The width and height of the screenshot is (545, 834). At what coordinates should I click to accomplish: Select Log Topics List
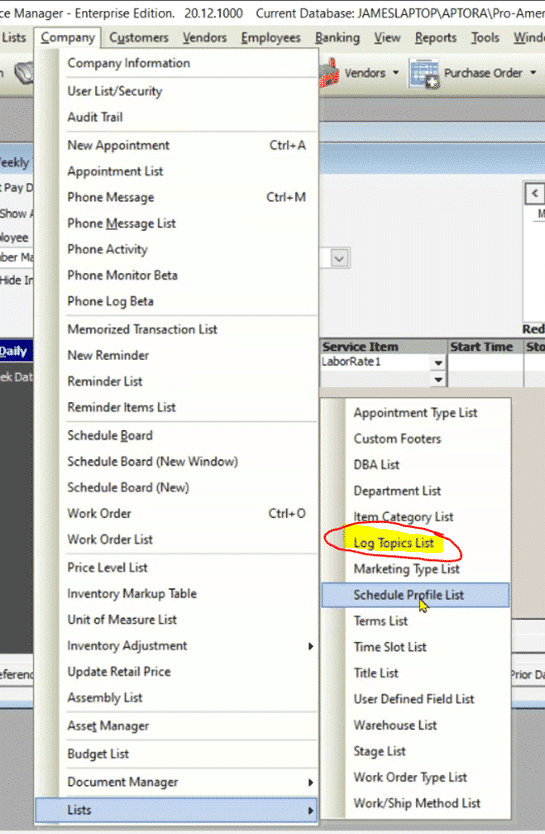tap(393, 543)
